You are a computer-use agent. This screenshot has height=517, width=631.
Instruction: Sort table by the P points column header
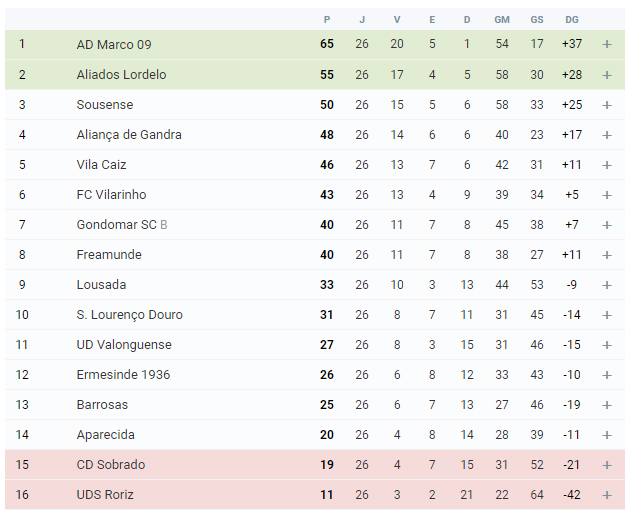click(x=327, y=20)
